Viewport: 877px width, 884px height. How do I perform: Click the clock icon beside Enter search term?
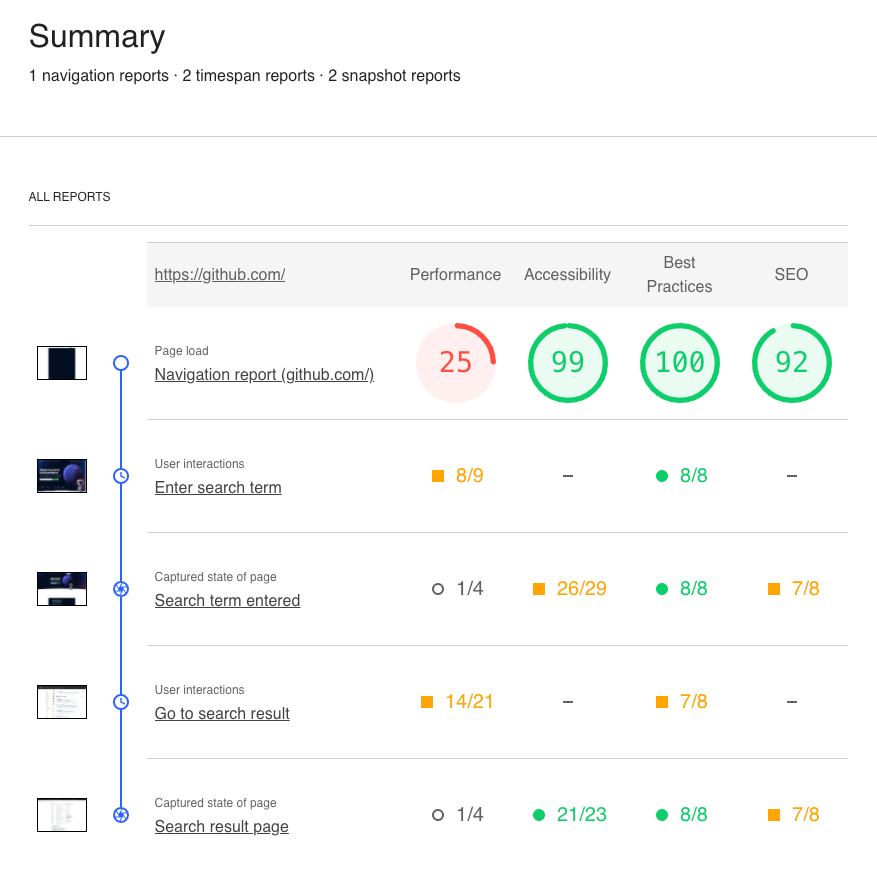(x=120, y=475)
